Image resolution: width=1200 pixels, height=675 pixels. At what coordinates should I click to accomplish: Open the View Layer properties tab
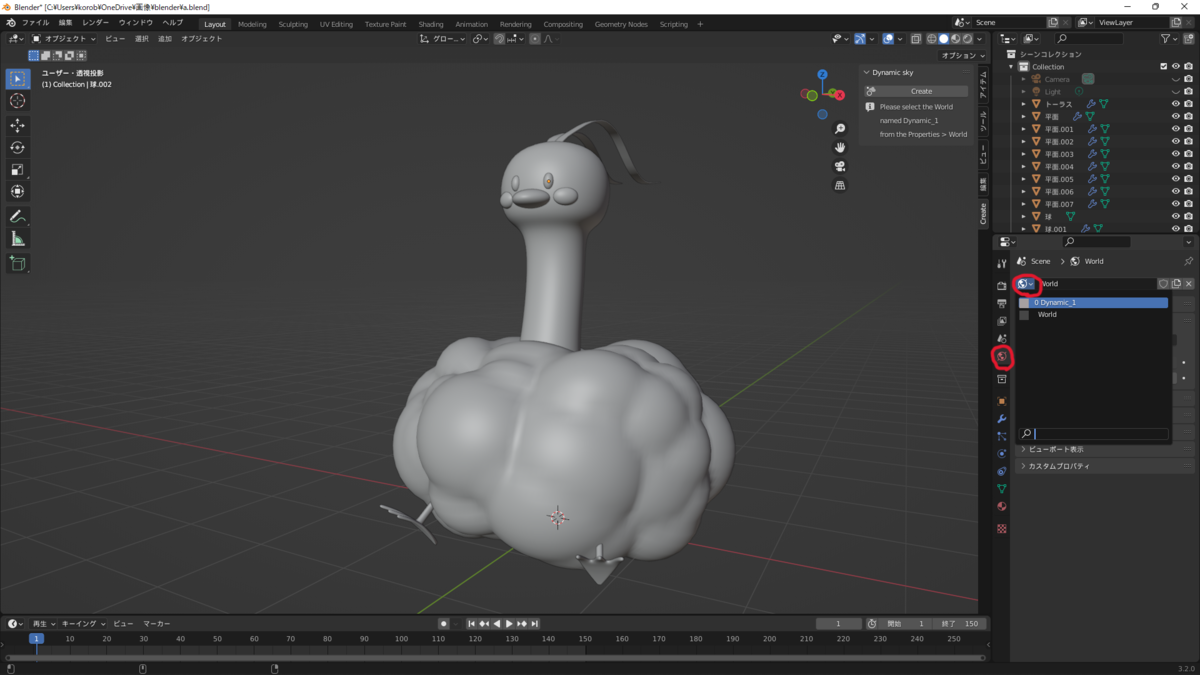tap(1001, 321)
